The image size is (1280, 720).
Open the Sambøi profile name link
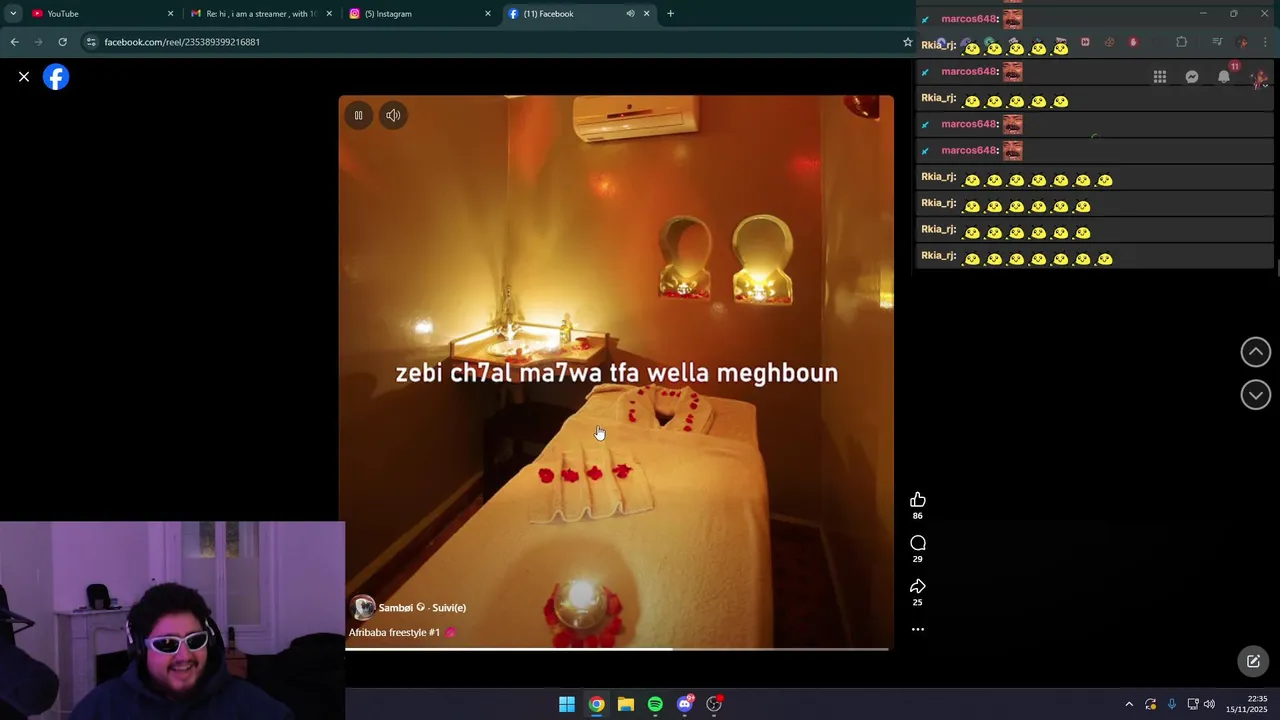396,607
